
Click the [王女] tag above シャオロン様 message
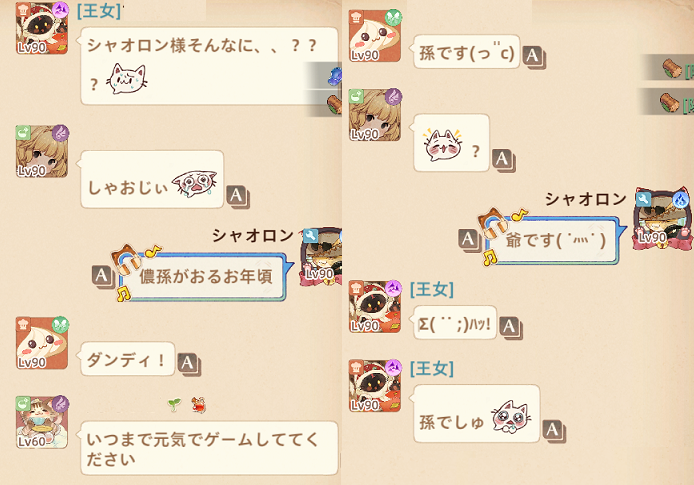[x=99, y=11]
